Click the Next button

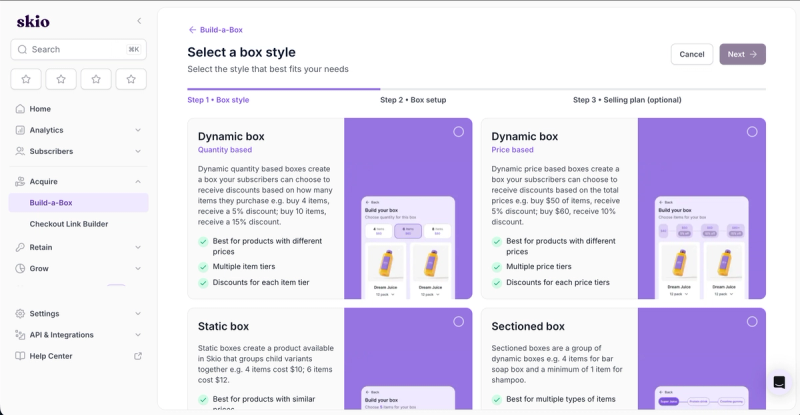[742, 54]
